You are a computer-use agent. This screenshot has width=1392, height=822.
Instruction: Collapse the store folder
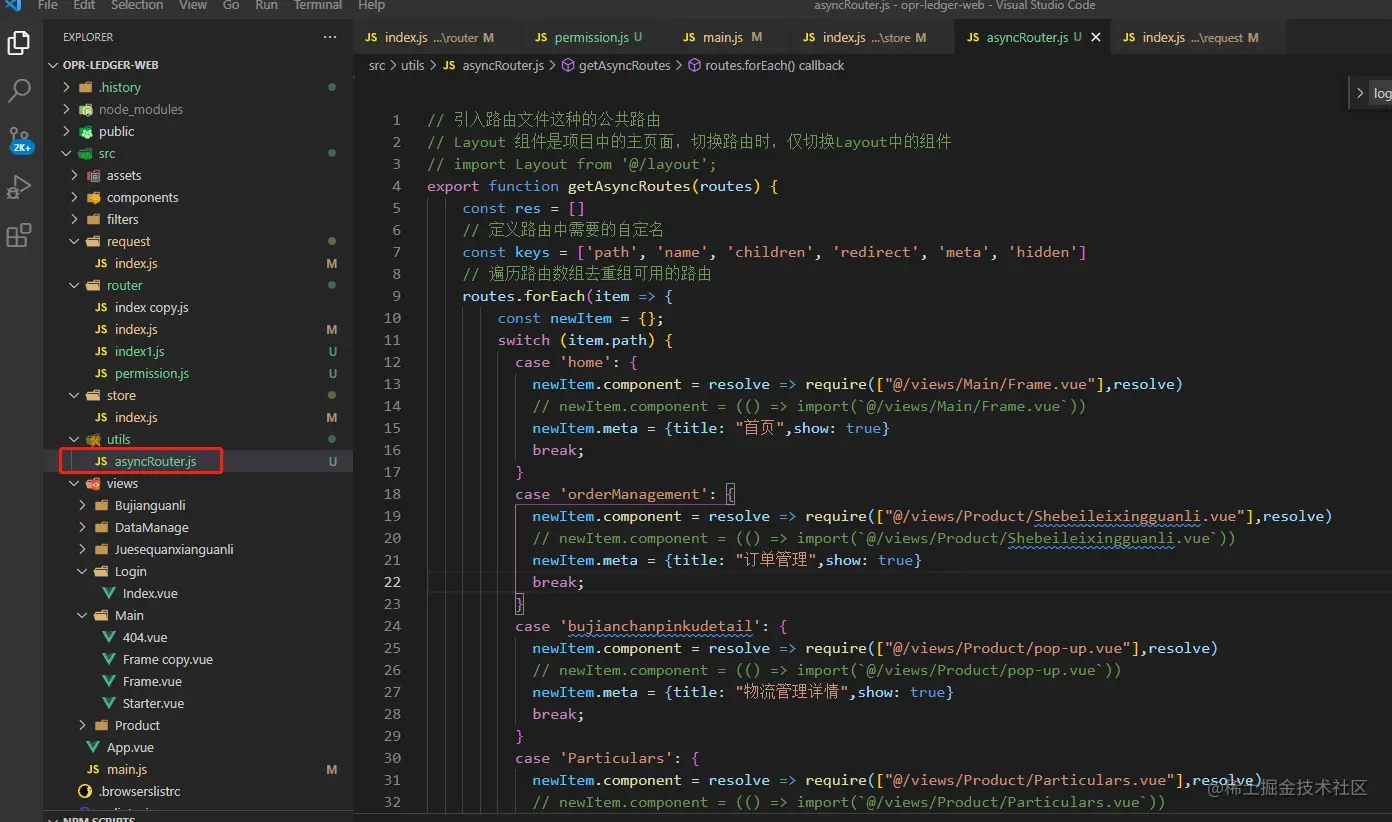point(75,395)
